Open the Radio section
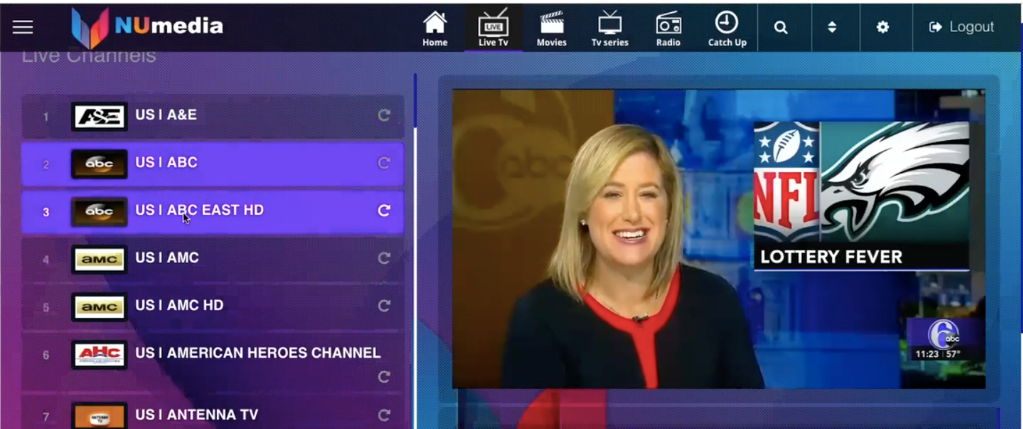 [668, 29]
